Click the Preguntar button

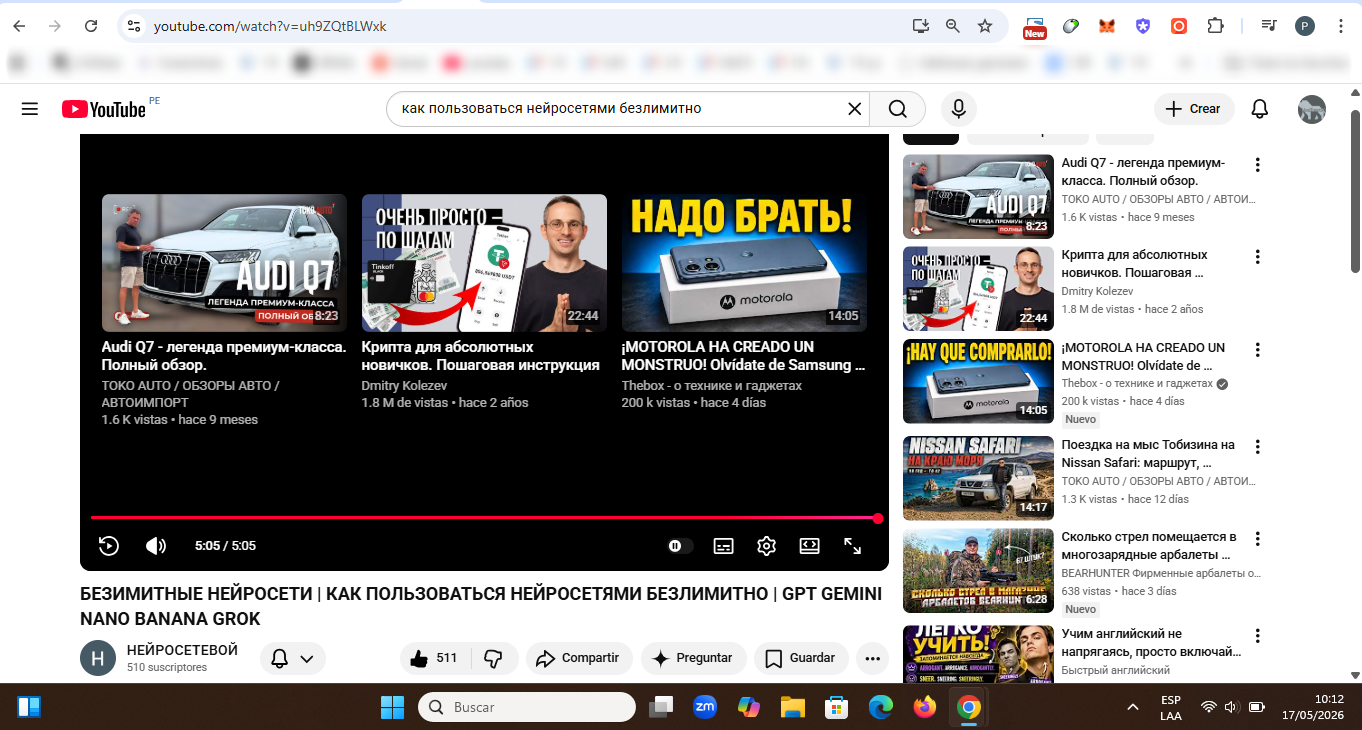[x=693, y=658]
